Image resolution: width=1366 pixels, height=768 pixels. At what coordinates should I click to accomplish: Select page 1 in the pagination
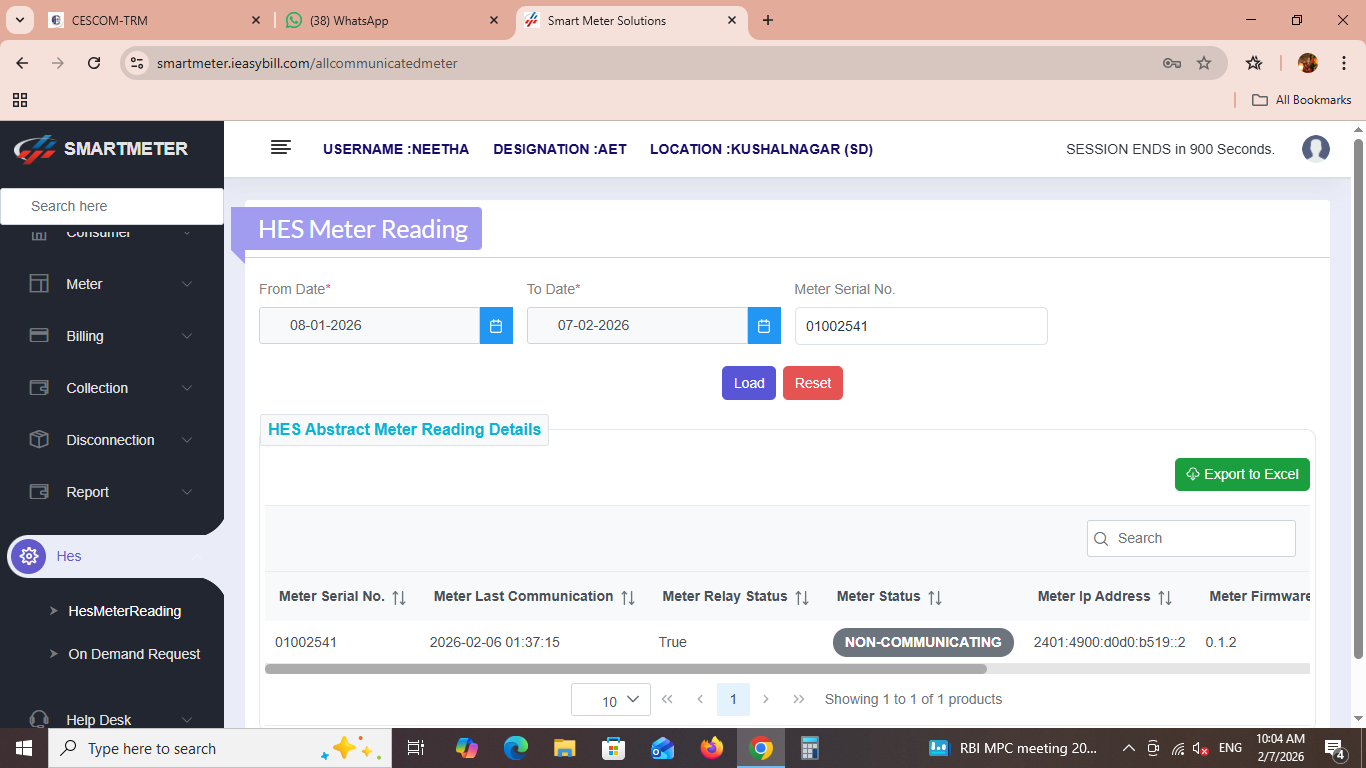733,699
